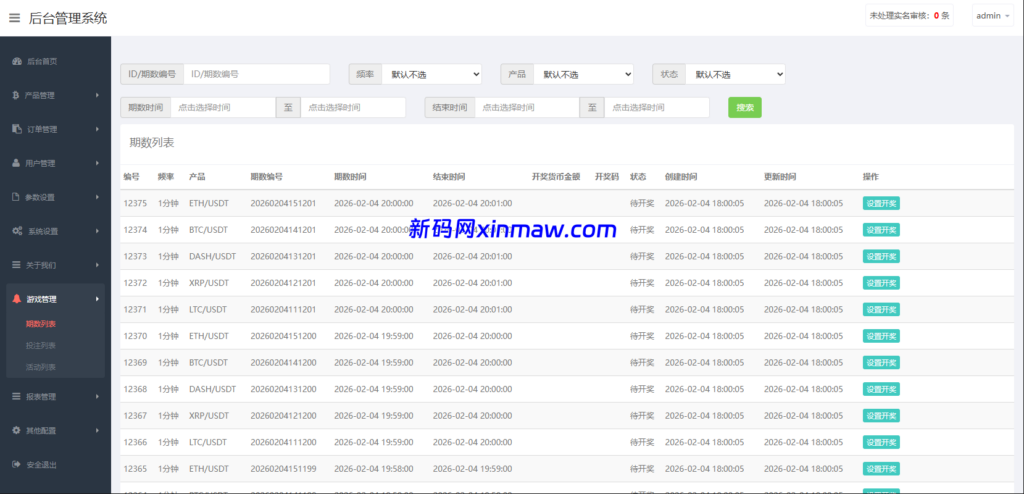Click 设置开奖 for row 12369
Screen dimensions: 1024x494
point(881,363)
